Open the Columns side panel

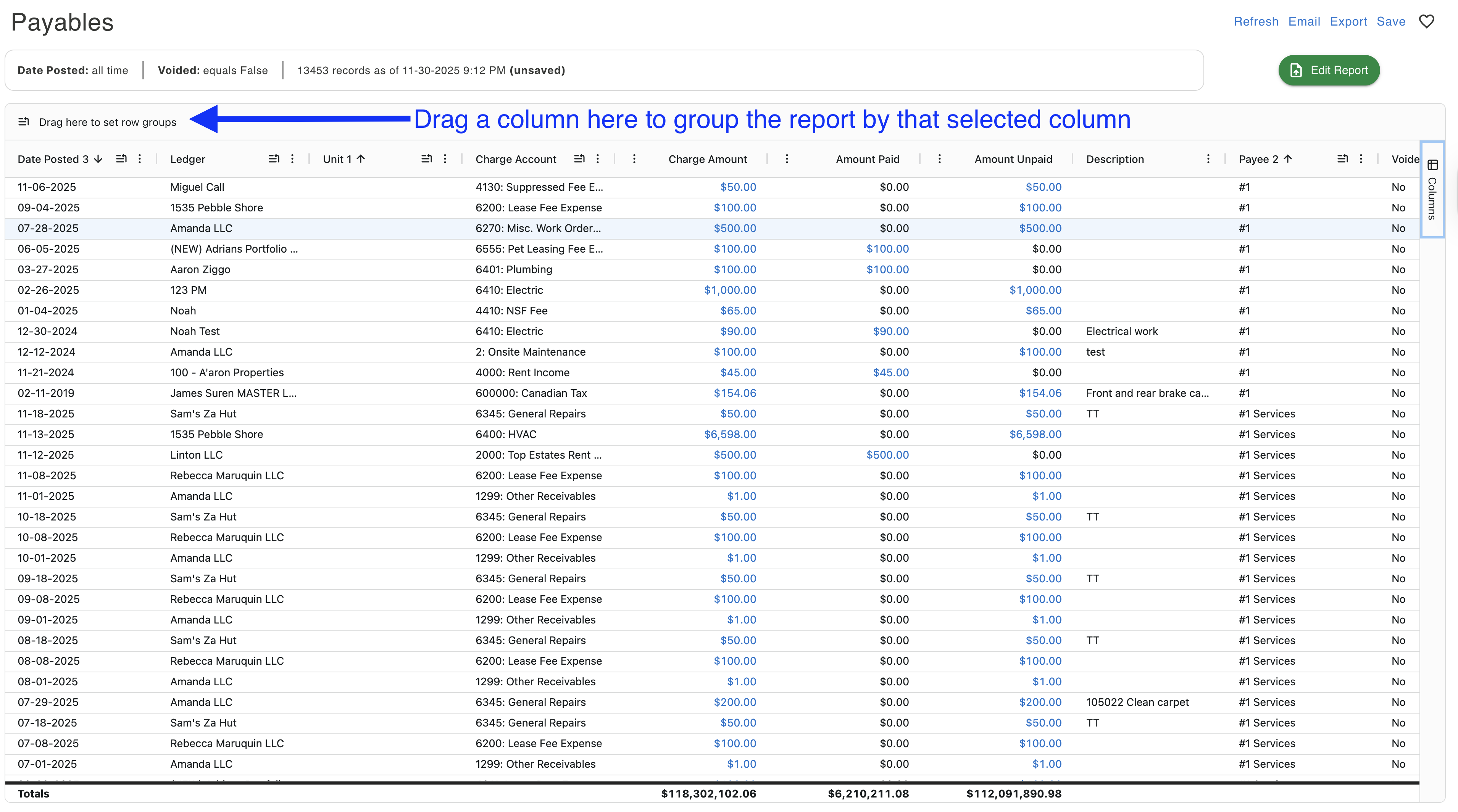pyautogui.click(x=1432, y=190)
